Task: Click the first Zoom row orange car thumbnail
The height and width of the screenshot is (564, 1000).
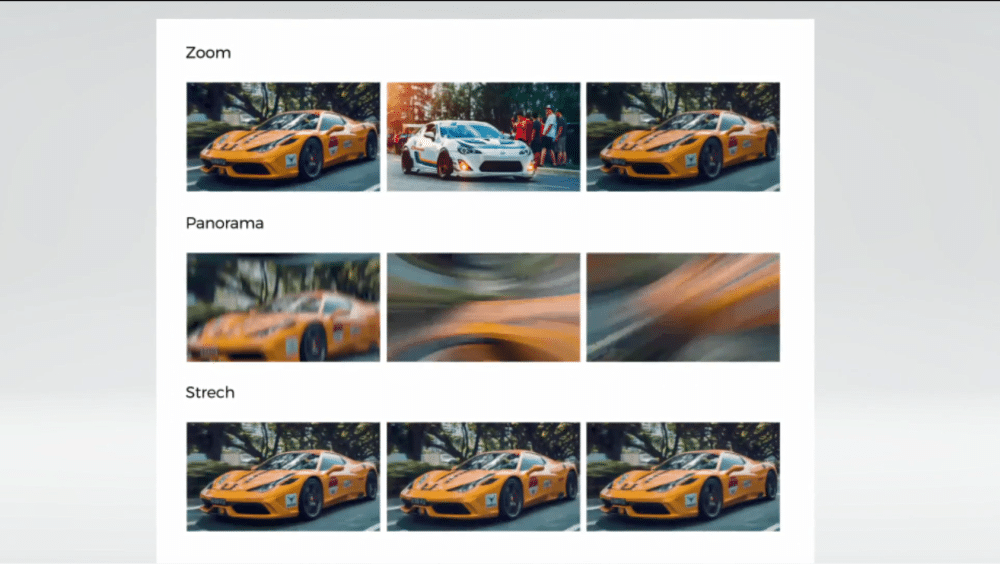Action: pyautogui.click(x=283, y=137)
